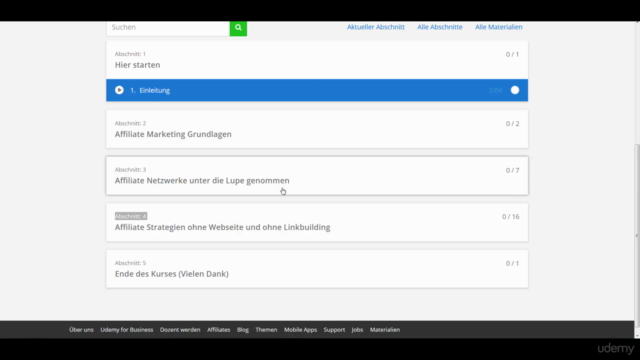The height and width of the screenshot is (360, 640).
Task: Visit the Affiliates footer link
Action: click(x=218, y=330)
